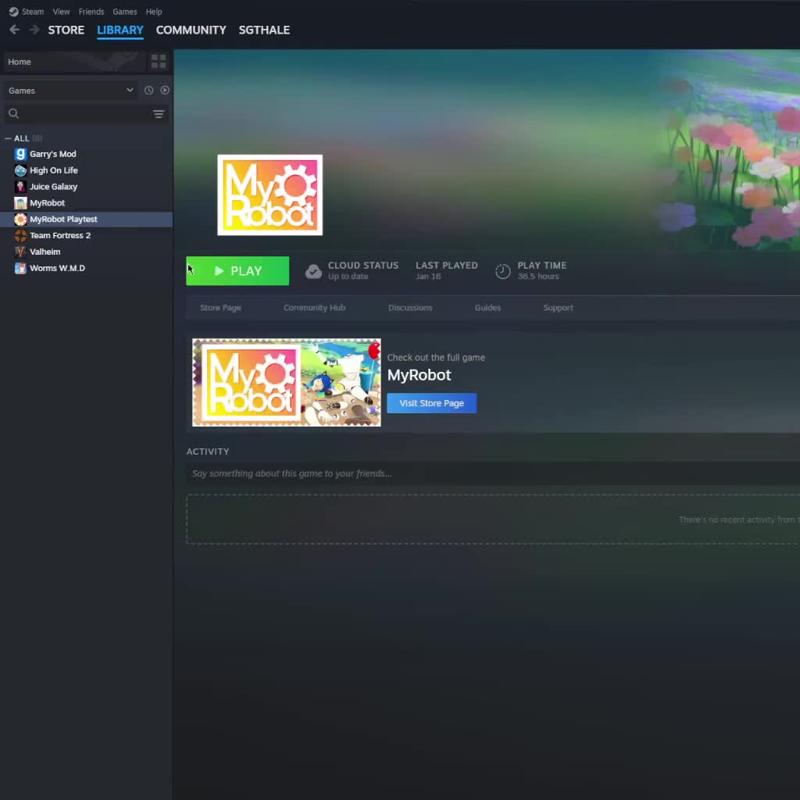Screen dimensions: 800x800
Task: Click the ready-to-play filter icon
Action: point(164,90)
